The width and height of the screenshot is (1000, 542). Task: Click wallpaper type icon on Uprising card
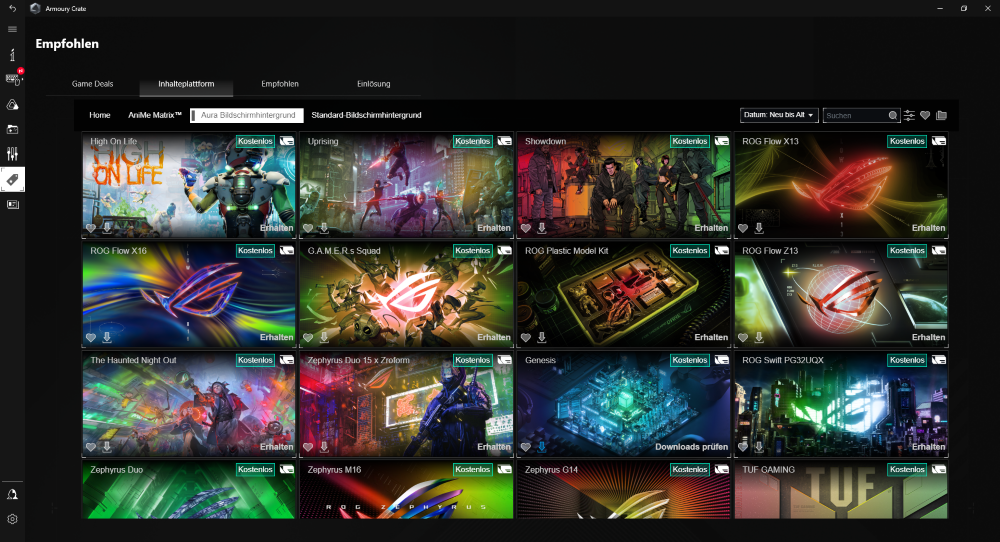(504, 141)
